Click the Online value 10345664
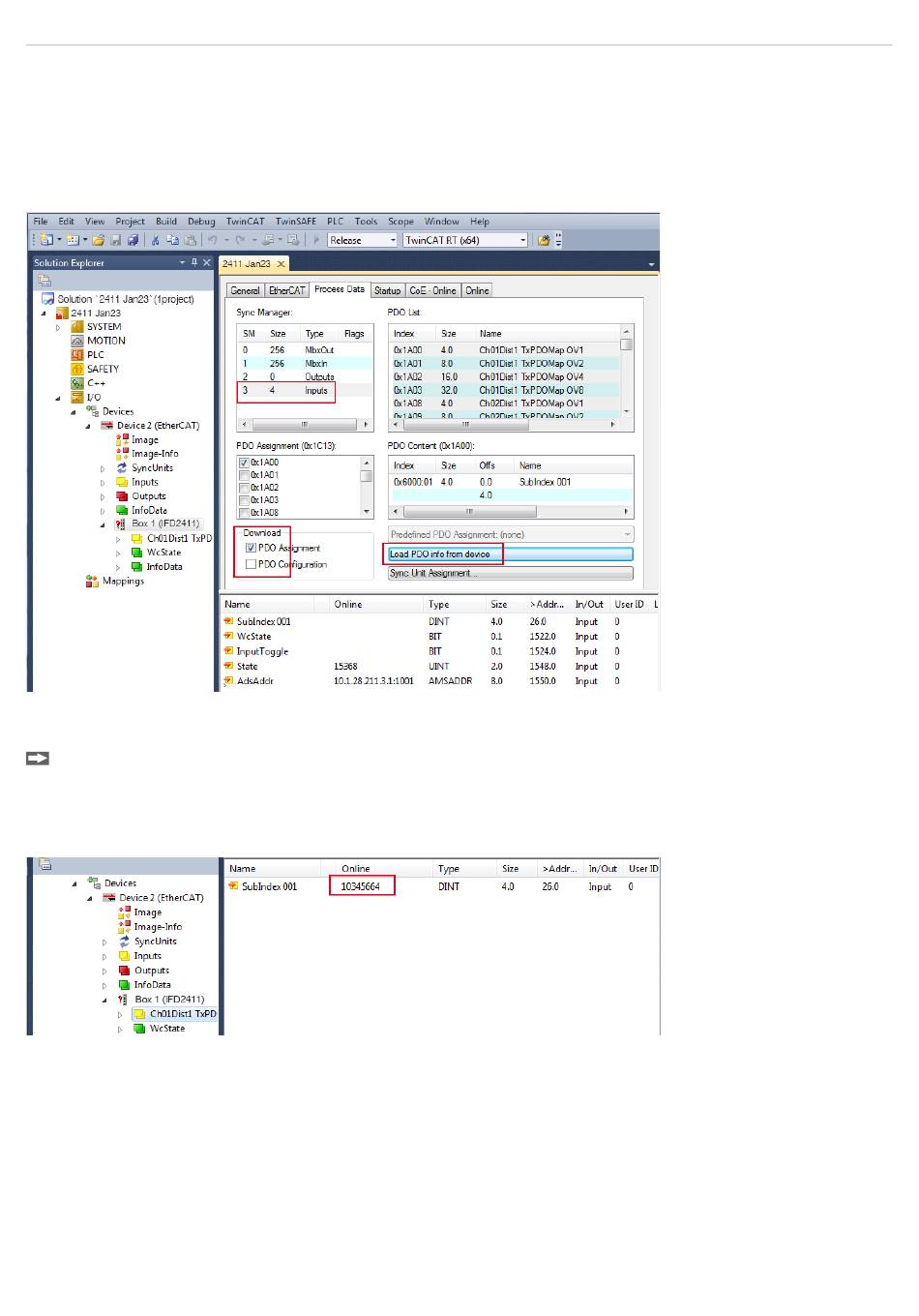Screen dimensions: 919x1316 tap(360, 886)
